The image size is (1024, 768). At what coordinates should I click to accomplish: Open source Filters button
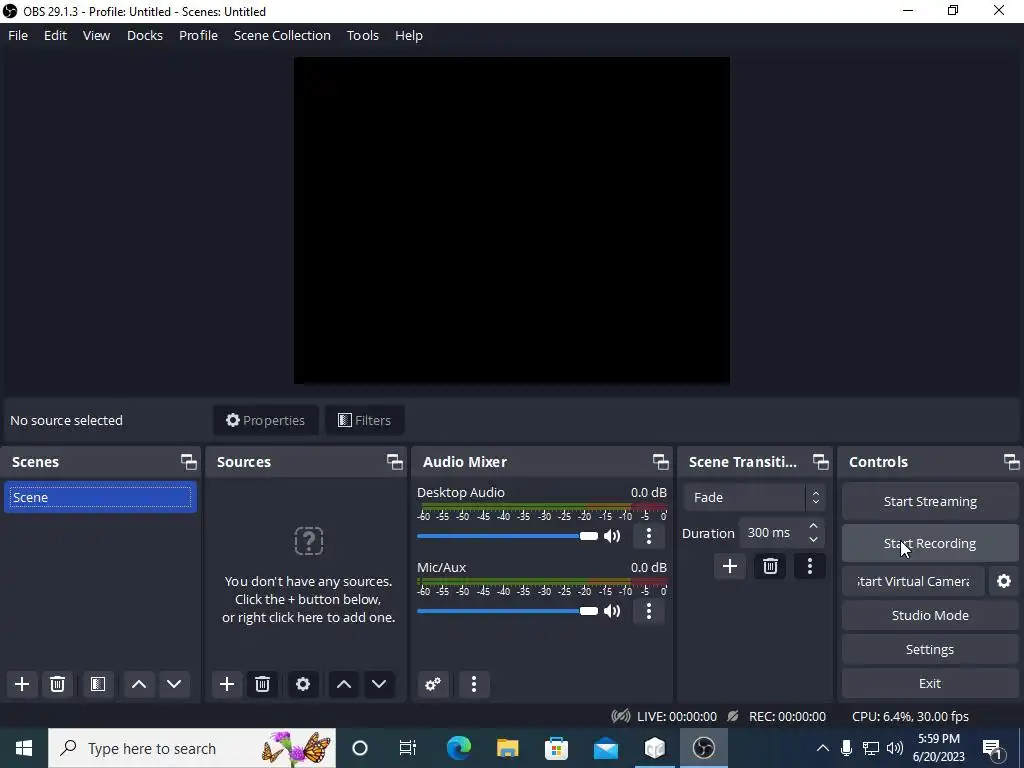pyautogui.click(x=364, y=420)
